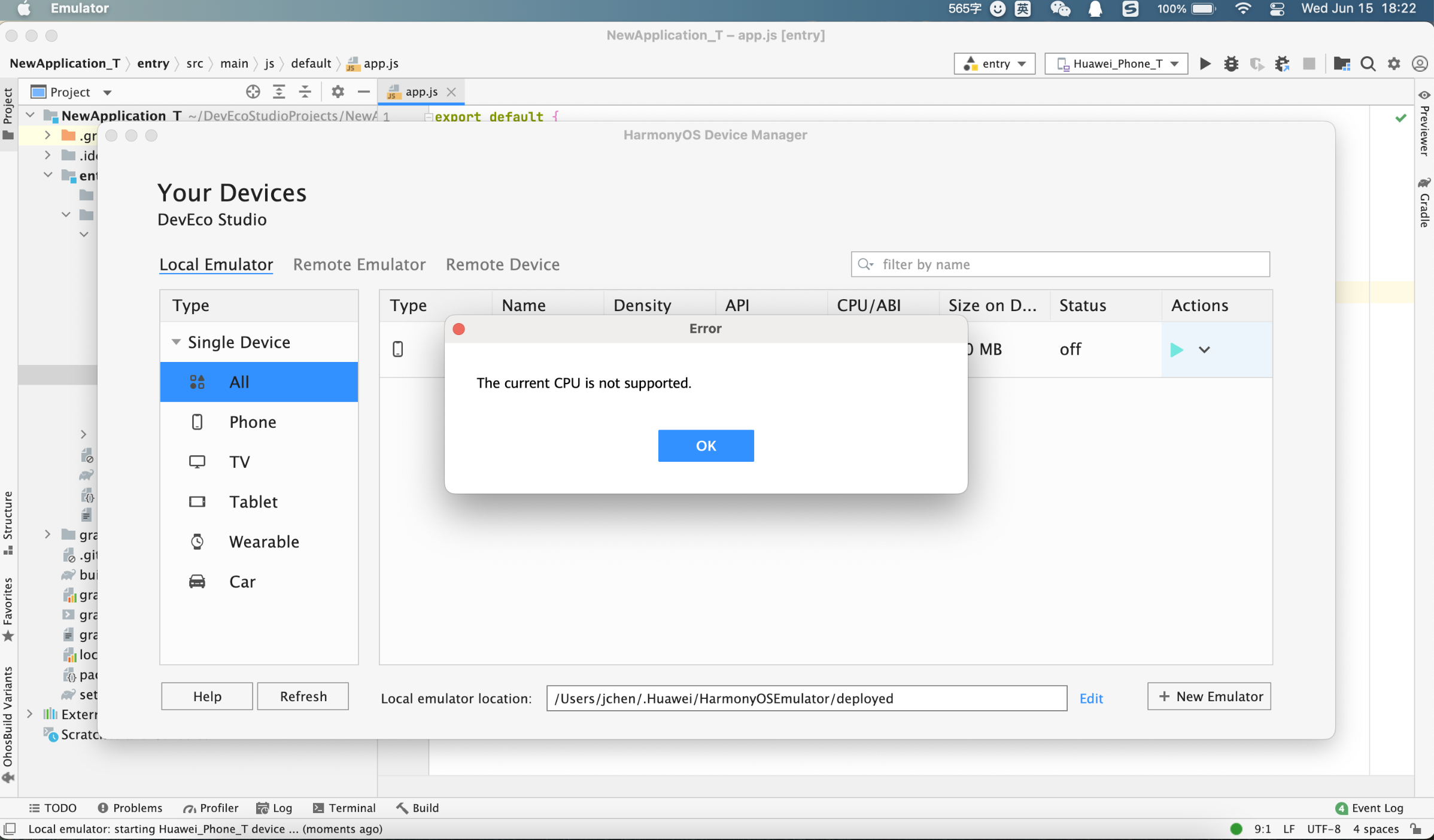
Task: Click Collapse All icon in Project panel
Action: (305, 92)
